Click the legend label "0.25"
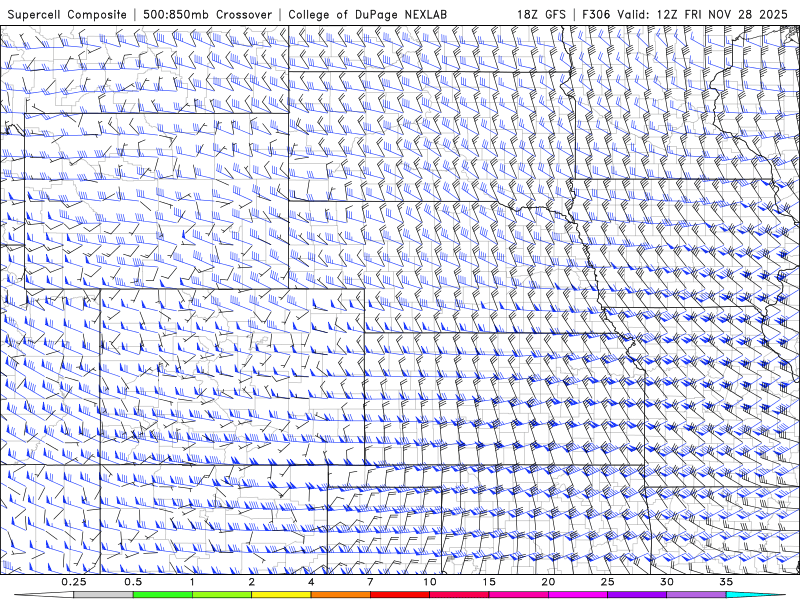 click(x=74, y=582)
